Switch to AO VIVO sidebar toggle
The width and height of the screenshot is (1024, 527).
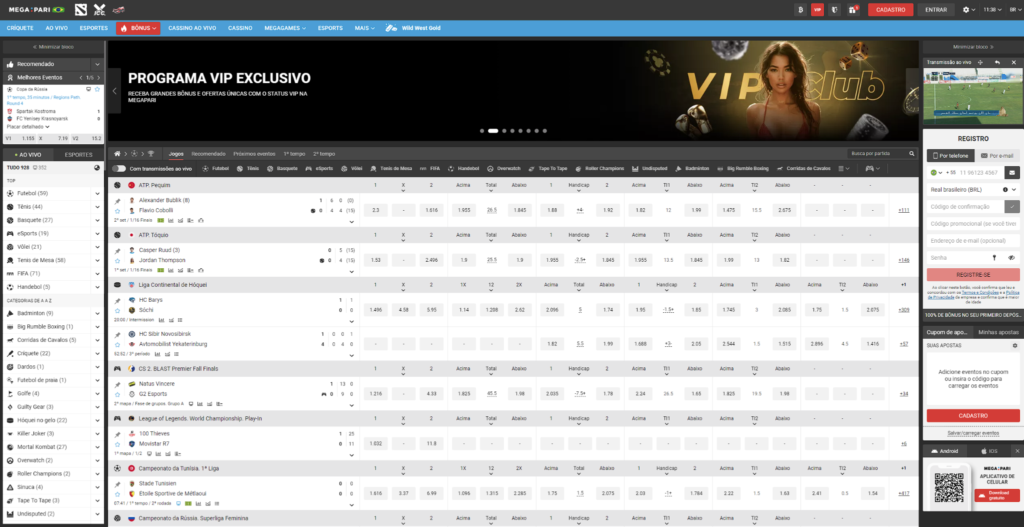click(x=28, y=155)
